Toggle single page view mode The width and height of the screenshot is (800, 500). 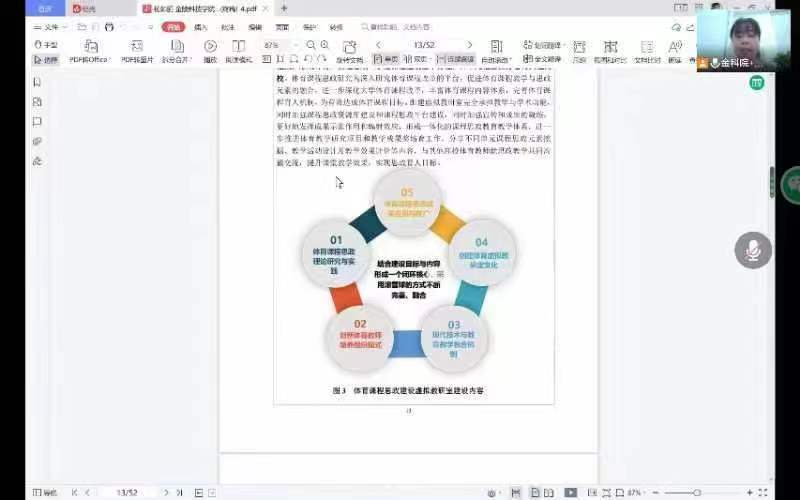pyautogui.click(x=386, y=60)
